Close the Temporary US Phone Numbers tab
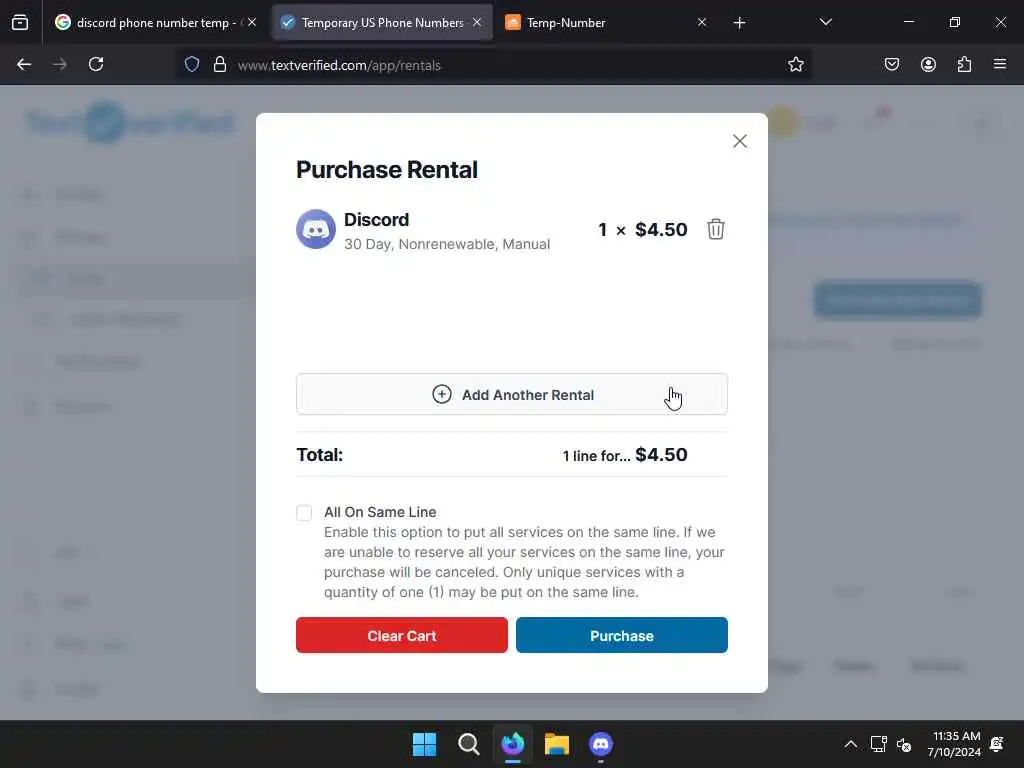 pos(477,22)
